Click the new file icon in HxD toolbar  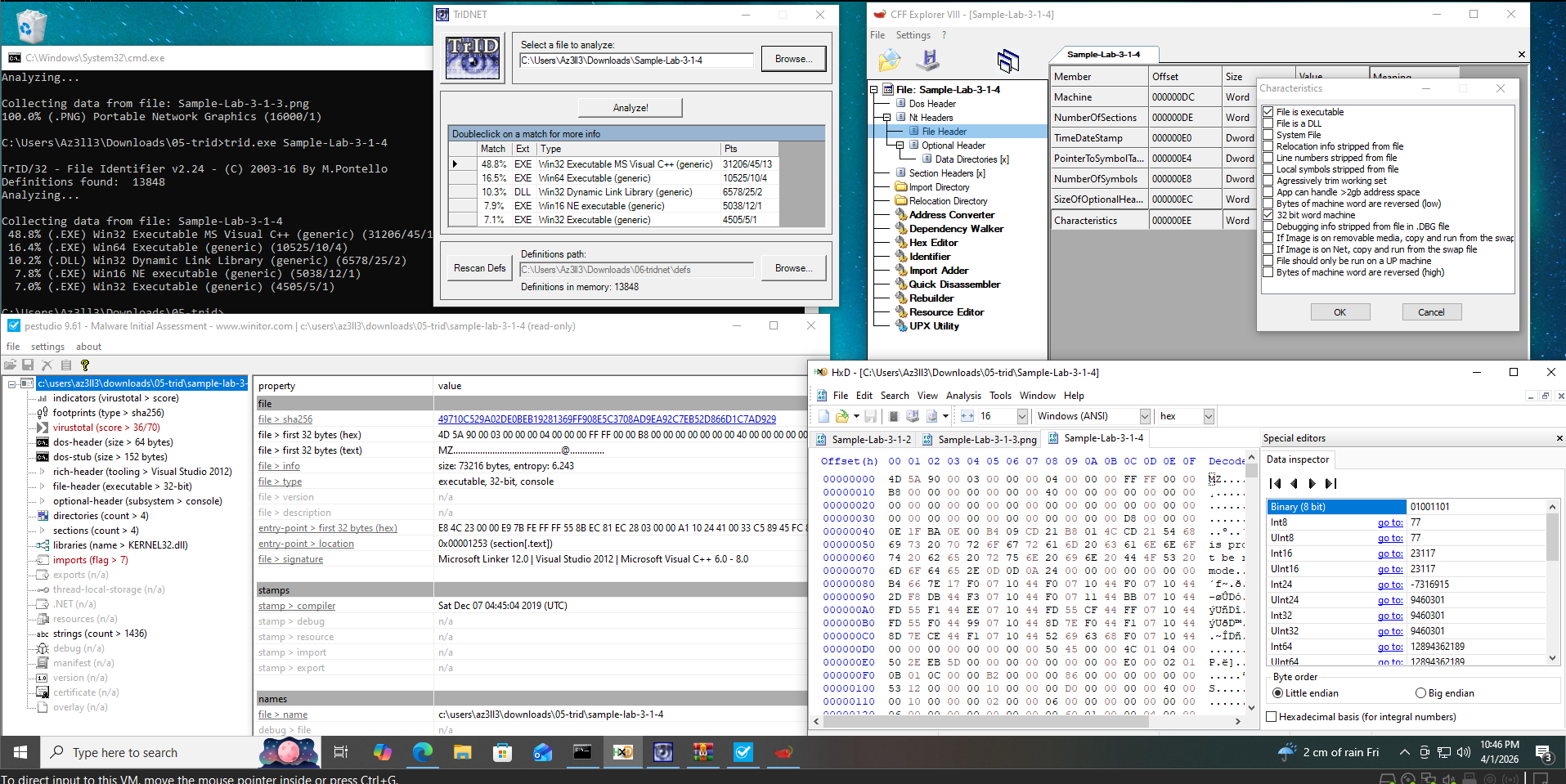(x=824, y=416)
